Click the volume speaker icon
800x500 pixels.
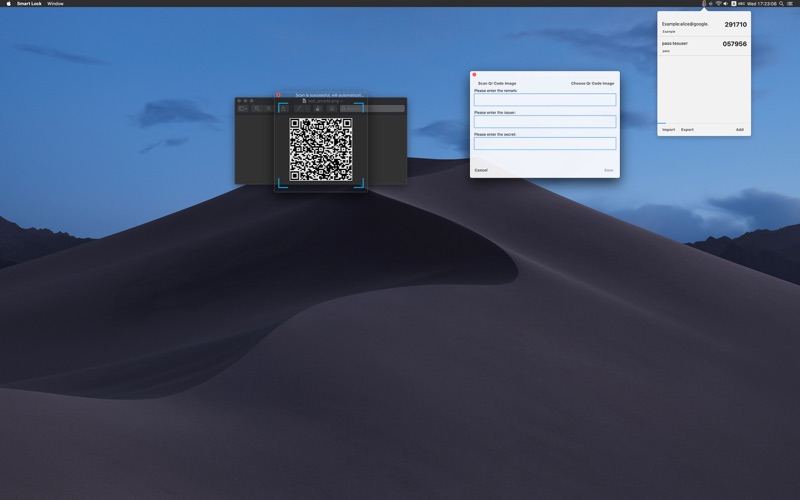click(x=726, y=4)
